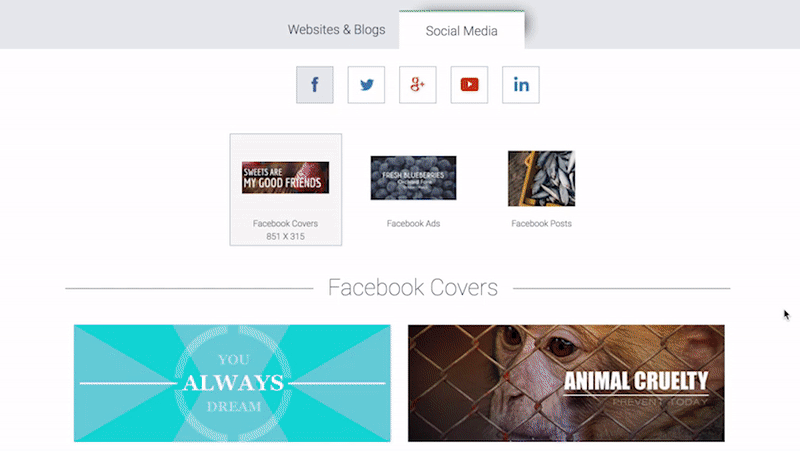Click the Animal Cruelty title text on cover
Viewport: 800px width, 451px height.
click(x=636, y=381)
